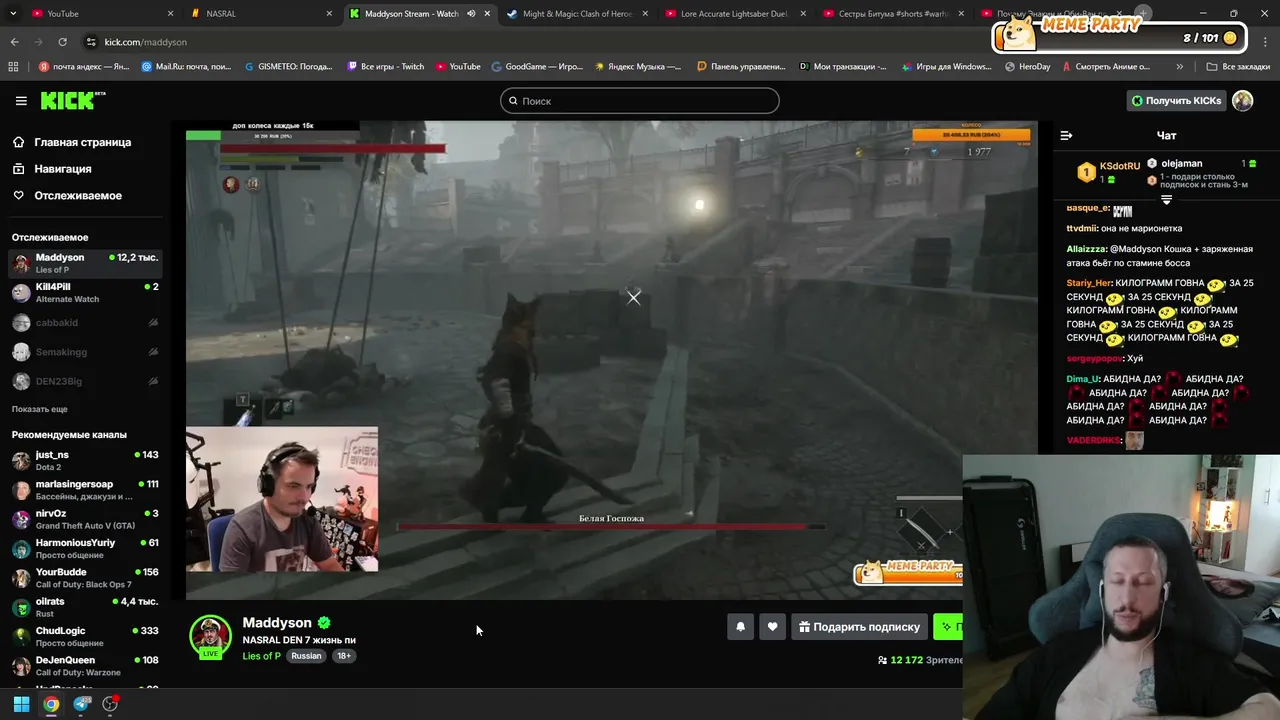The image size is (1280, 720).
Task: Open recommended channel DeJenQueen
Action: click(x=85, y=666)
